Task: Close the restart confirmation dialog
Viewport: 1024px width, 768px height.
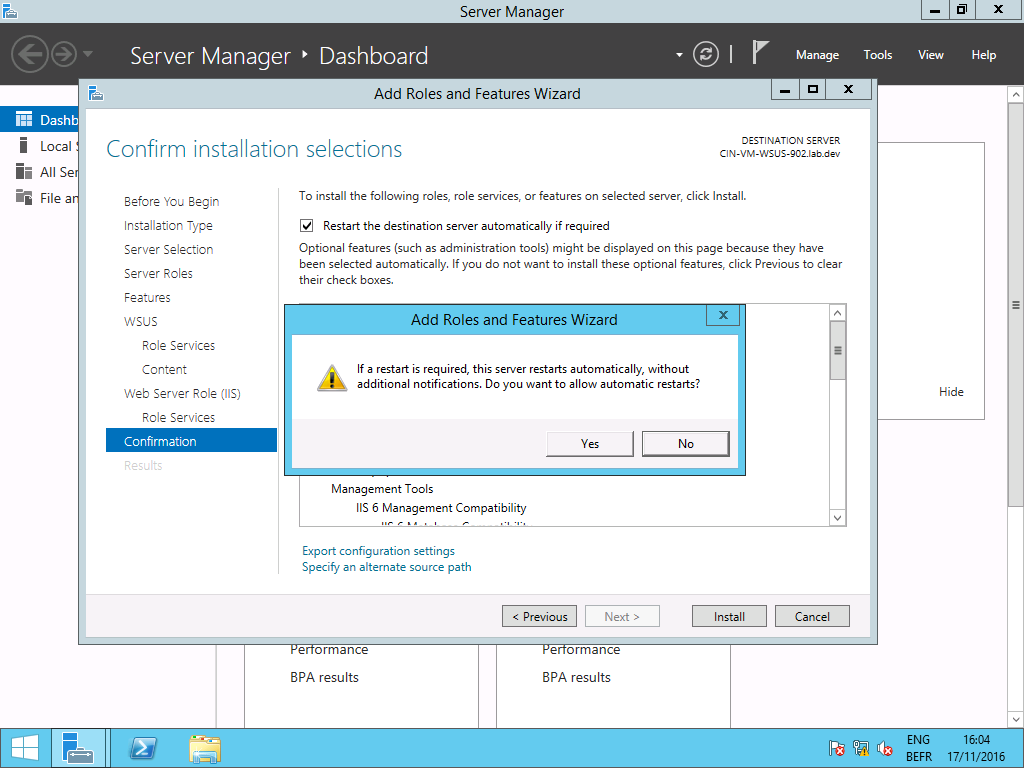Action: (x=723, y=315)
